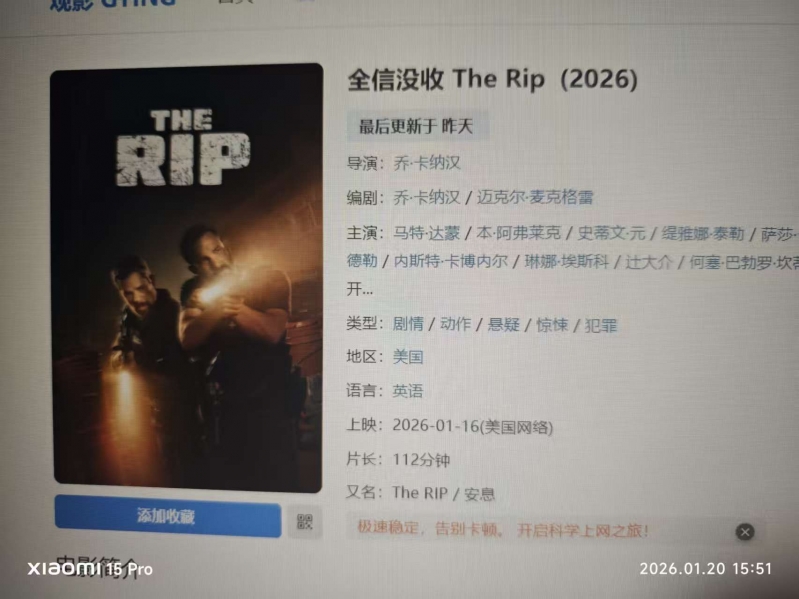
Task: Select genre tag 动作
Action: click(x=455, y=324)
